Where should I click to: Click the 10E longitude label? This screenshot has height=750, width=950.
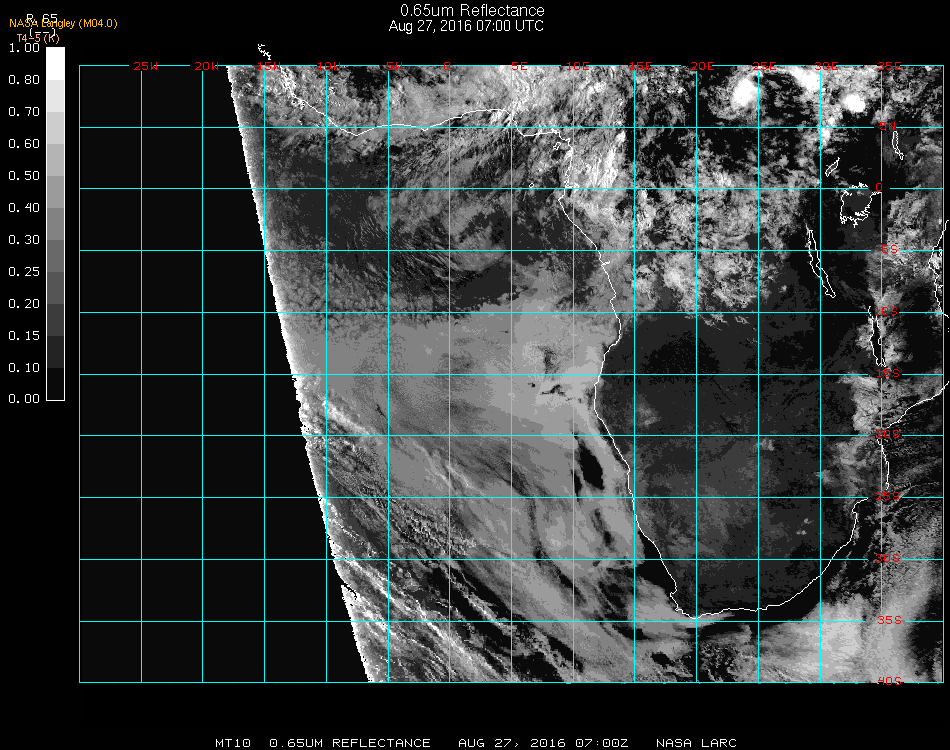point(578,66)
